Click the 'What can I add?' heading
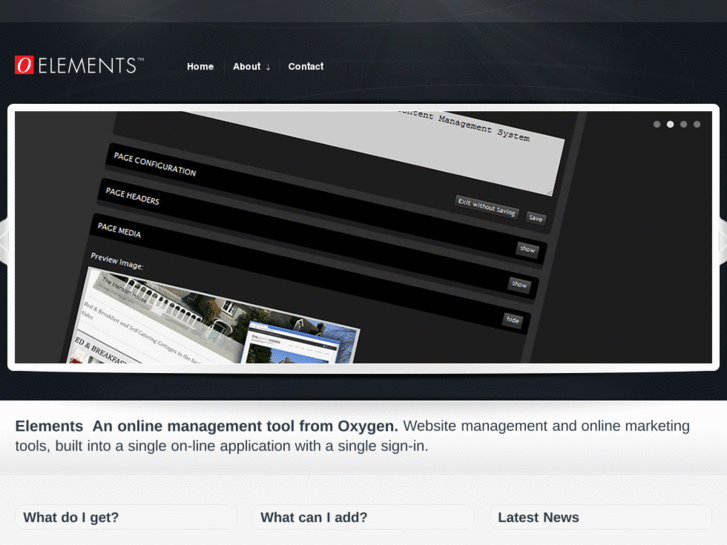This screenshot has height=545, width=727. click(x=314, y=517)
